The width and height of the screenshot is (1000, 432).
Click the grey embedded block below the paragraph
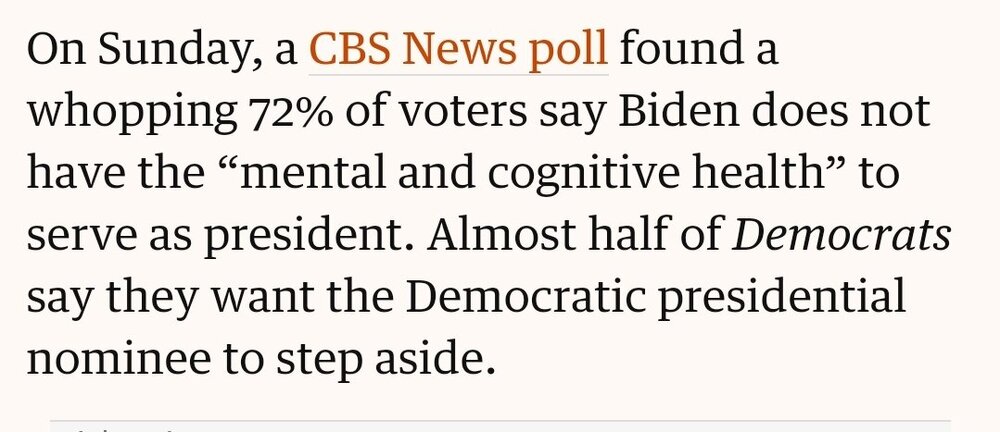click(x=500, y=426)
